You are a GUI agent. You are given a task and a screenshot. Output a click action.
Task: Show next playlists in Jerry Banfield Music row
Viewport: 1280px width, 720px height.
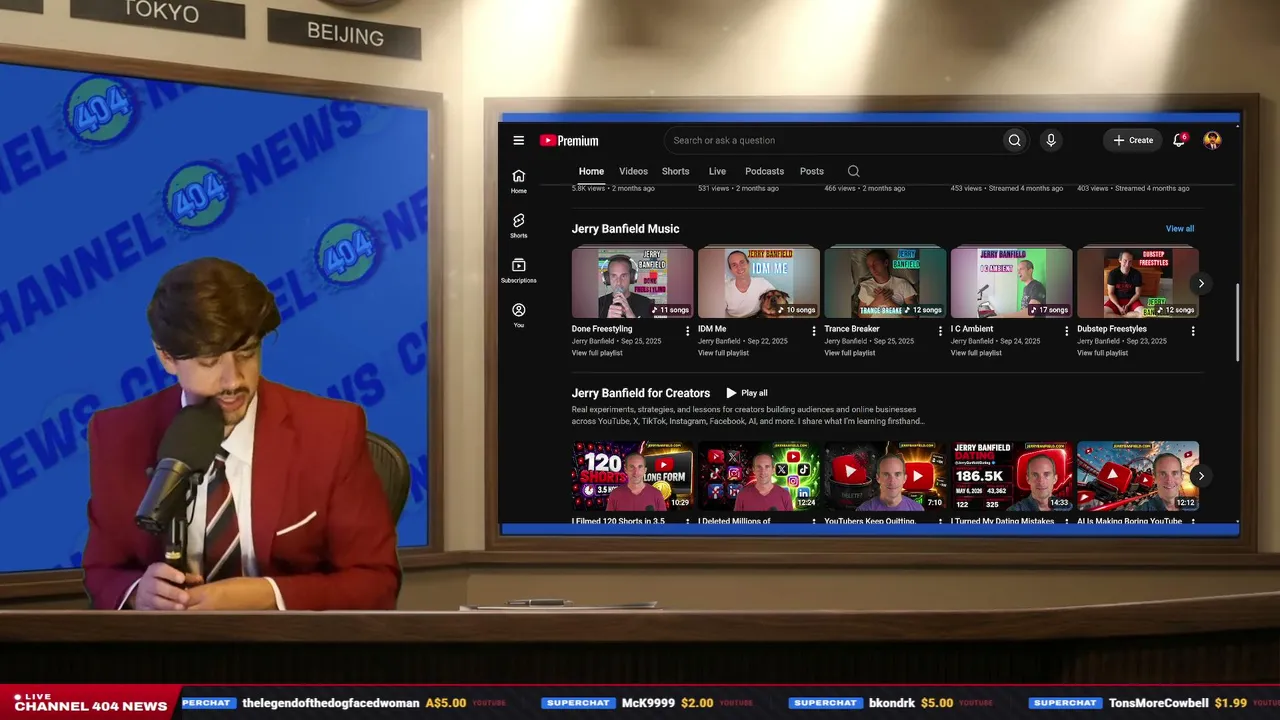1201,284
